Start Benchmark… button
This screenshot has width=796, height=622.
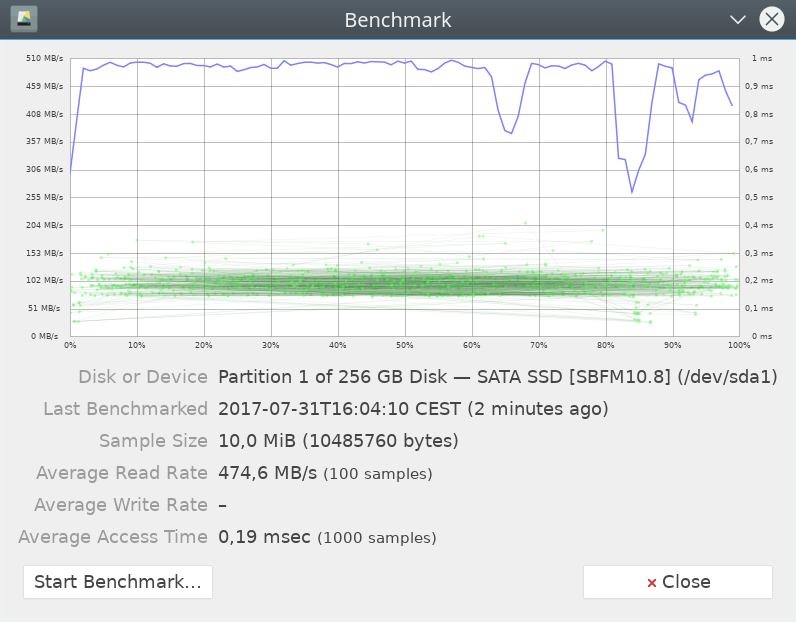tap(118, 582)
